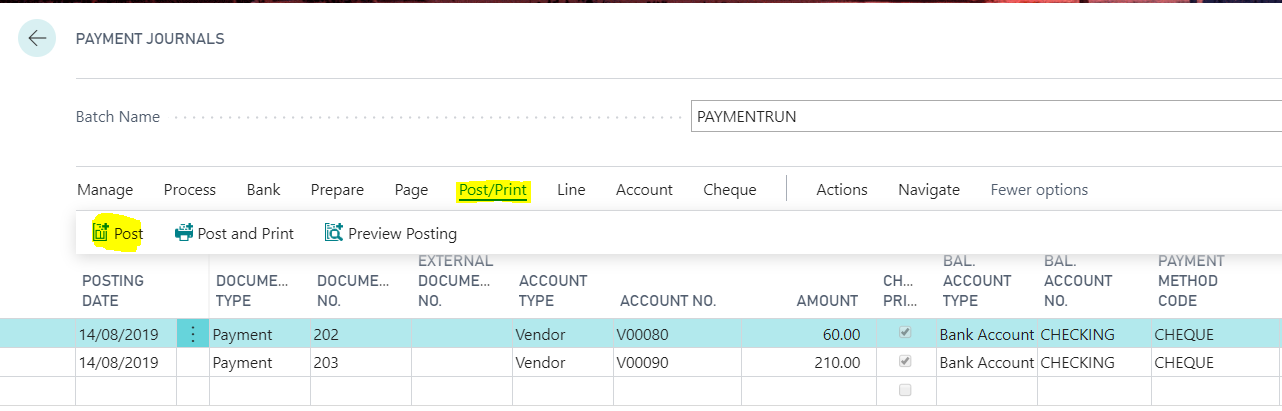The width and height of the screenshot is (1282, 411).
Task: Click the Bank menu item
Action: tap(263, 190)
